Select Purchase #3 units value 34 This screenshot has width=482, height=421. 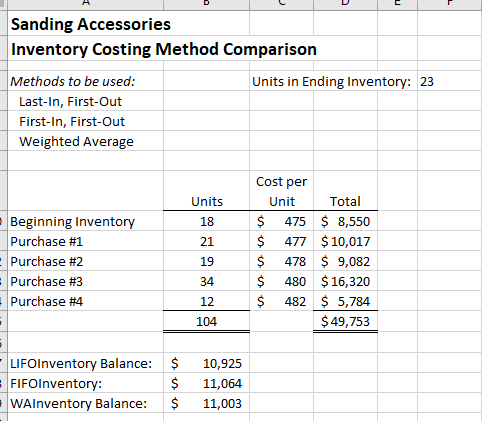coord(206,281)
